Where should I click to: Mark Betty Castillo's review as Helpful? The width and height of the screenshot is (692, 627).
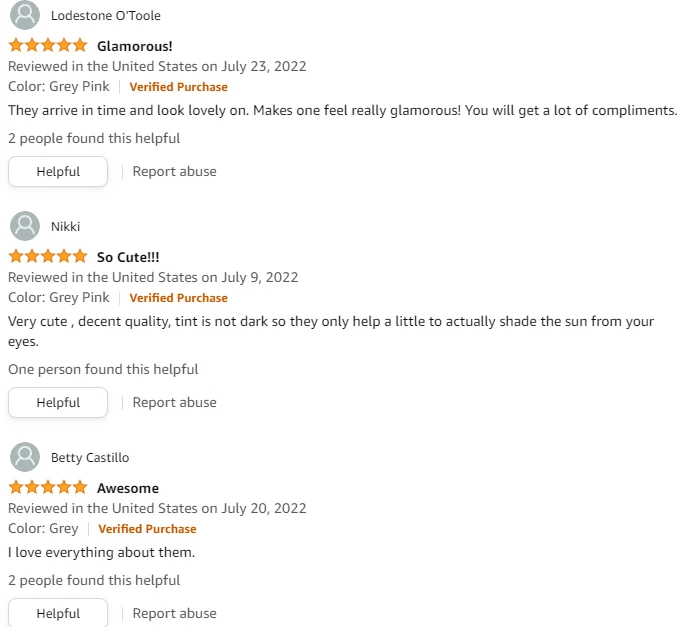[58, 613]
